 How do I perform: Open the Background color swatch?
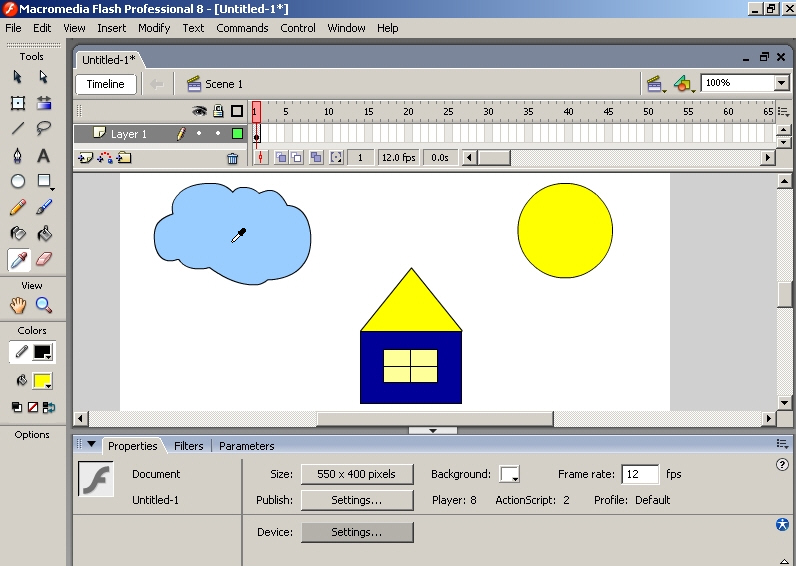click(509, 474)
